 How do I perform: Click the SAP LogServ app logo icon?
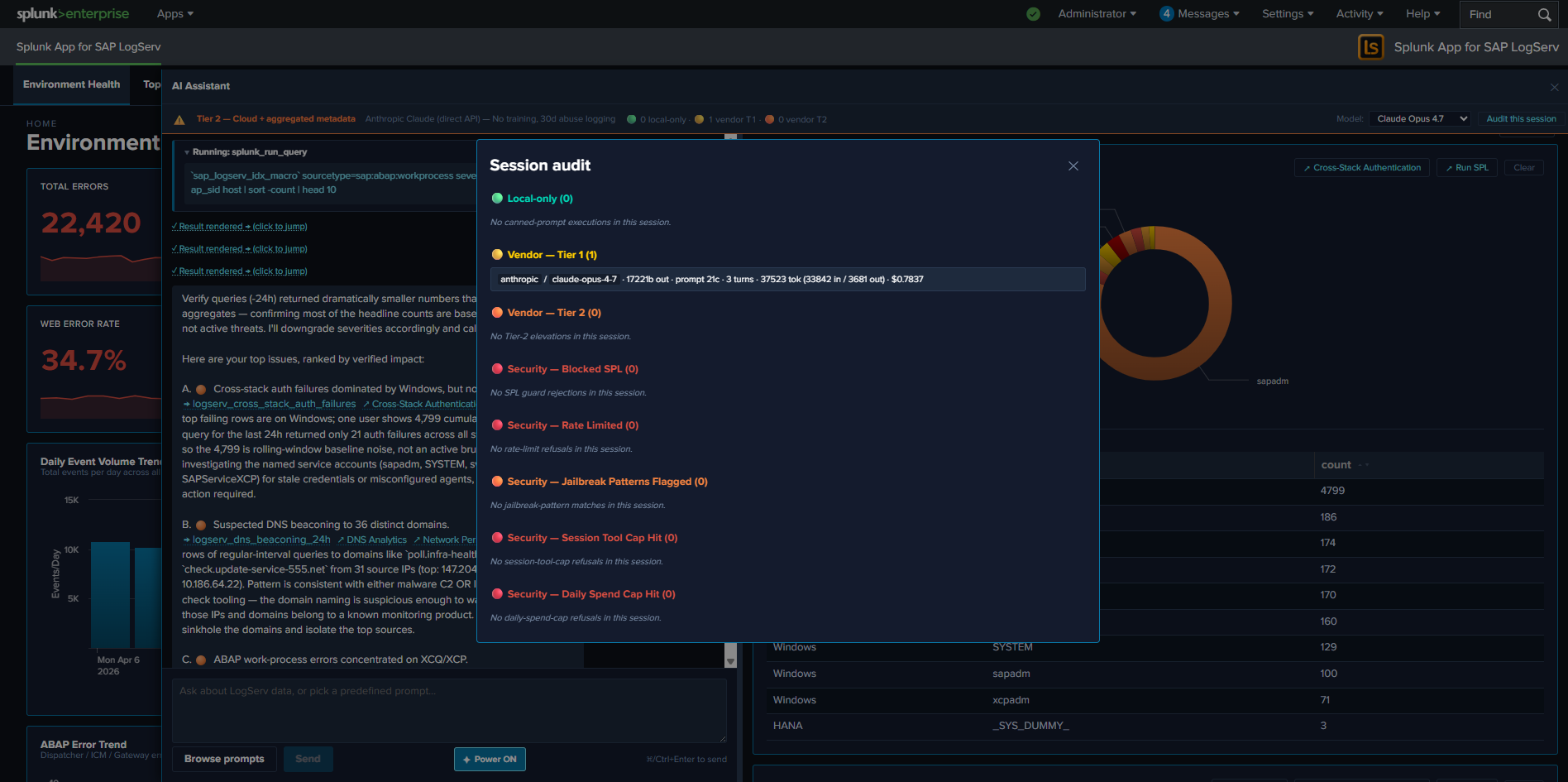click(x=1370, y=47)
